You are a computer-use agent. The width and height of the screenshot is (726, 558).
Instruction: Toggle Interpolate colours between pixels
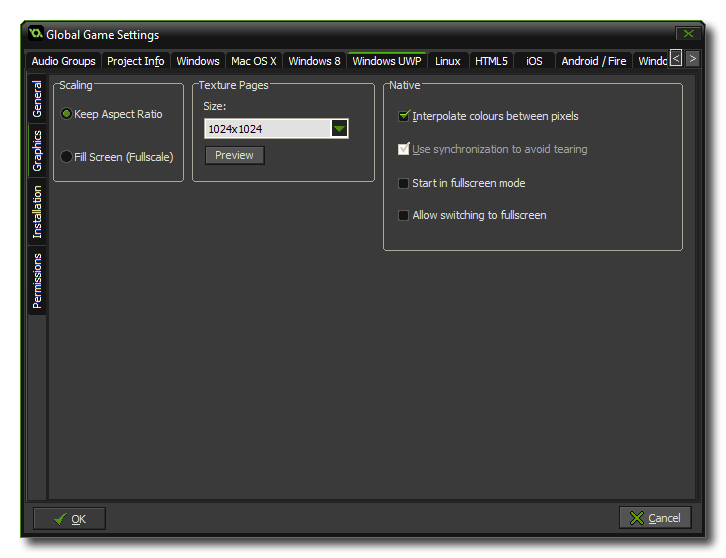point(404,116)
